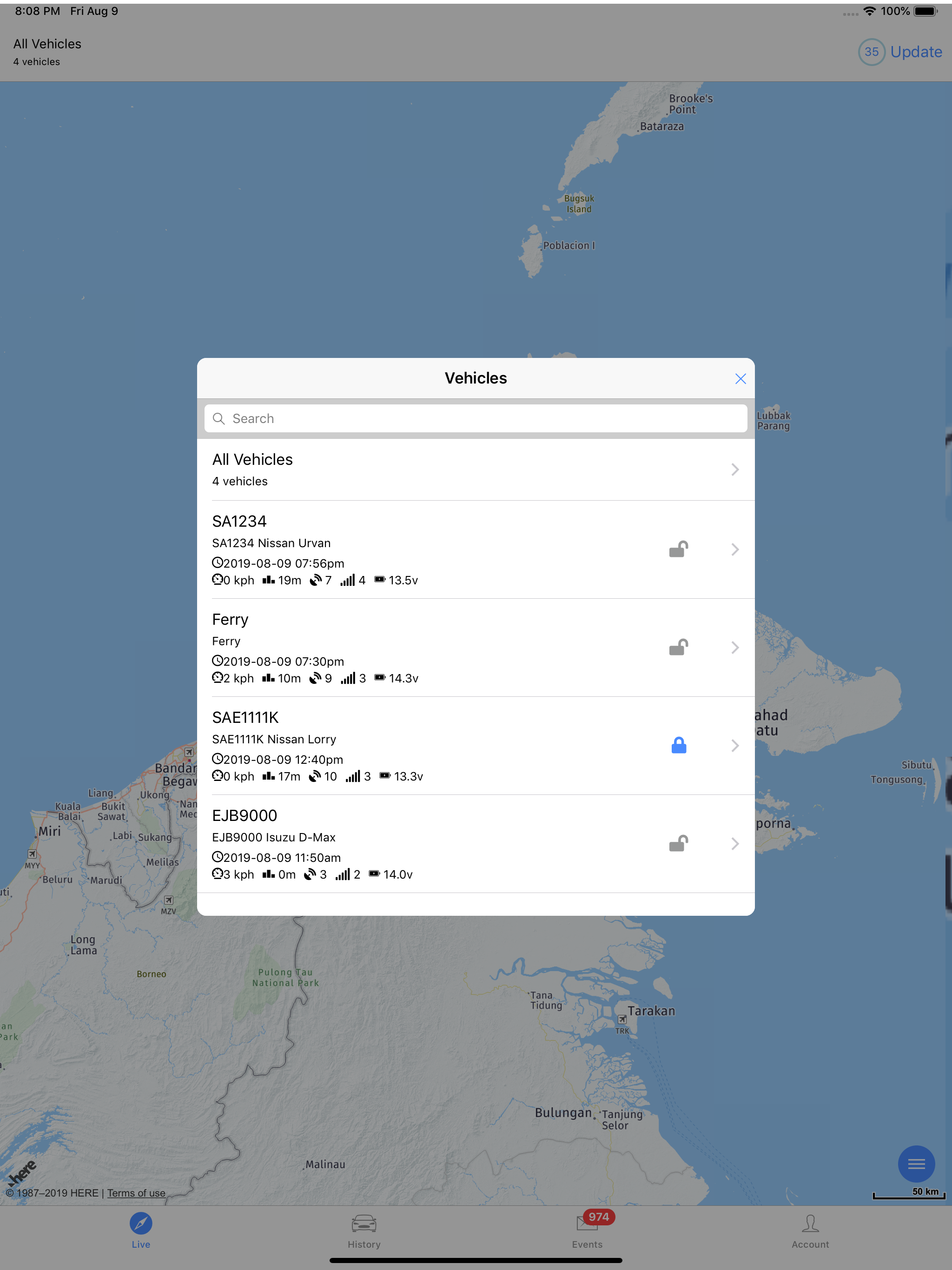Screen dimensions: 952x1270
Task: Expand Ferry details chevron
Action: coord(735,648)
